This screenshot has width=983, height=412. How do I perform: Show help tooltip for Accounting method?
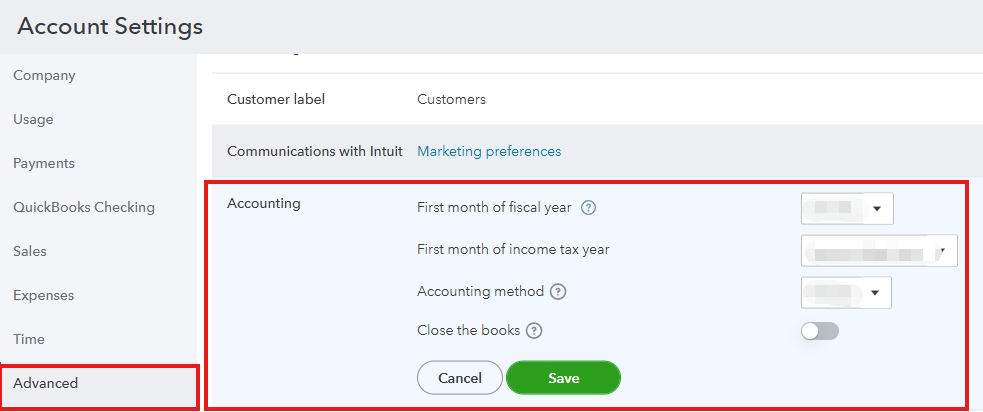(x=558, y=292)
